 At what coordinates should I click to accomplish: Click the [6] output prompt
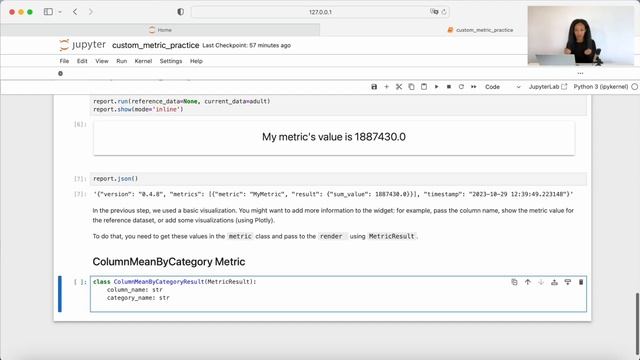(x=80, y=124)
